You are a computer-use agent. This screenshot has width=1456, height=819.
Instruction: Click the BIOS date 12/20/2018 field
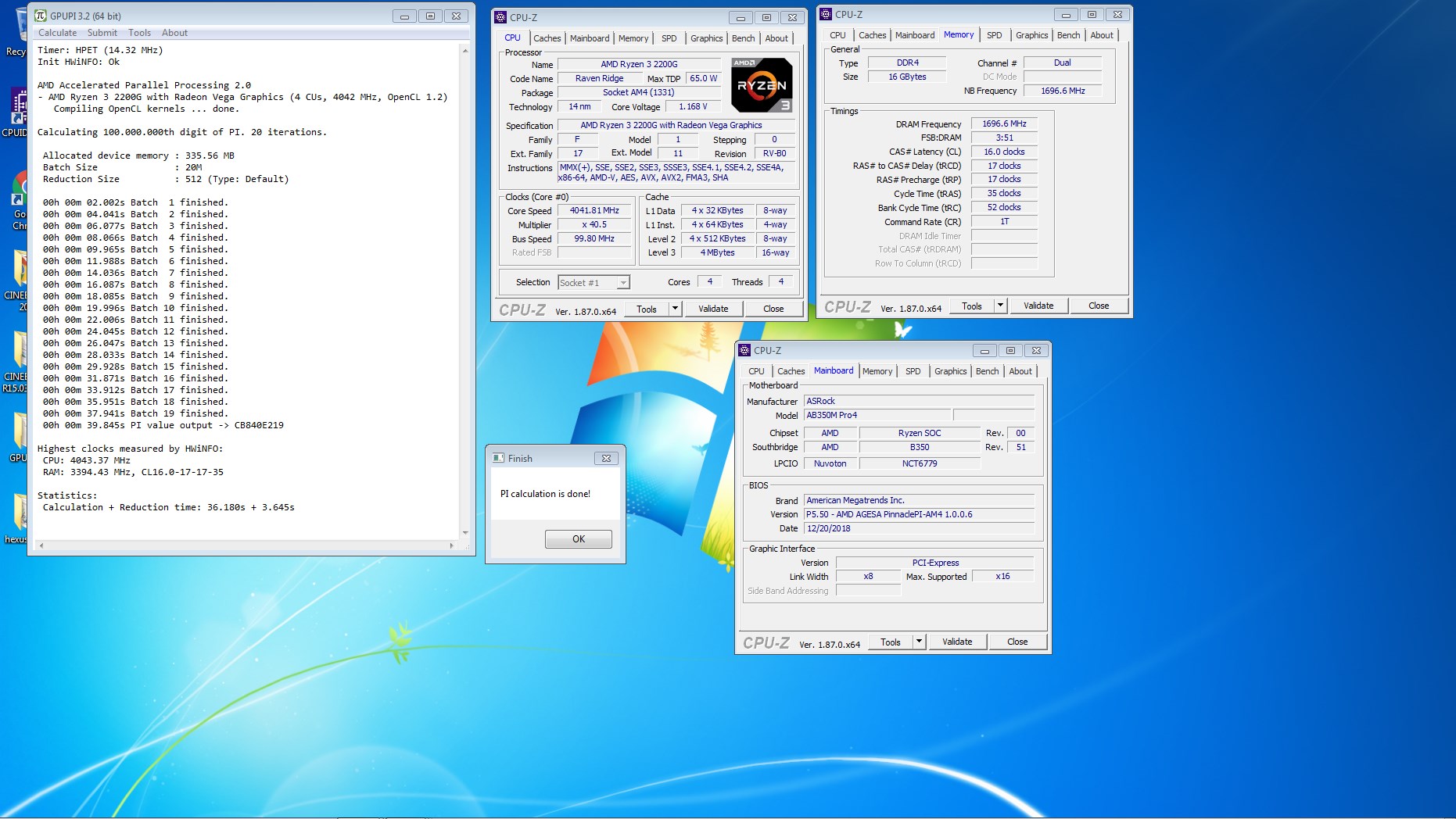click(919, 528)
